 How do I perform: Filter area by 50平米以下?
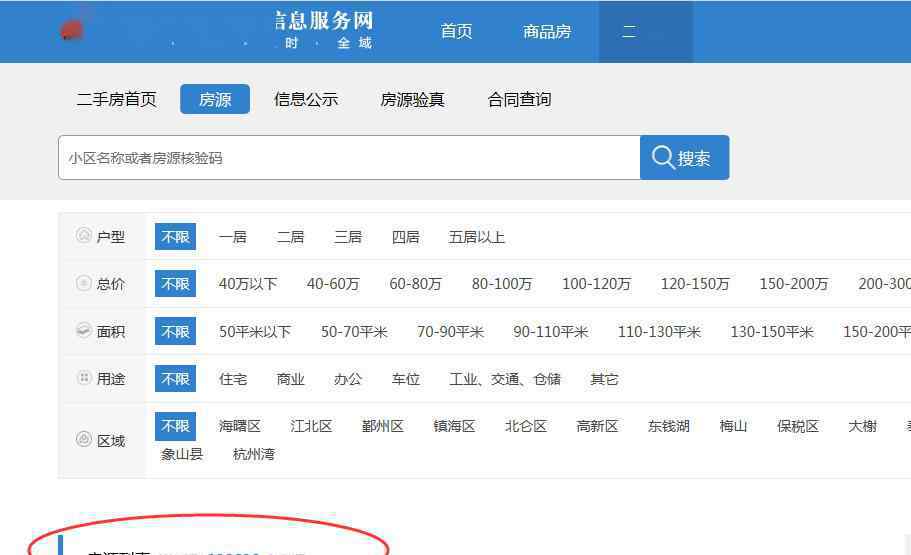click(255, 331)
